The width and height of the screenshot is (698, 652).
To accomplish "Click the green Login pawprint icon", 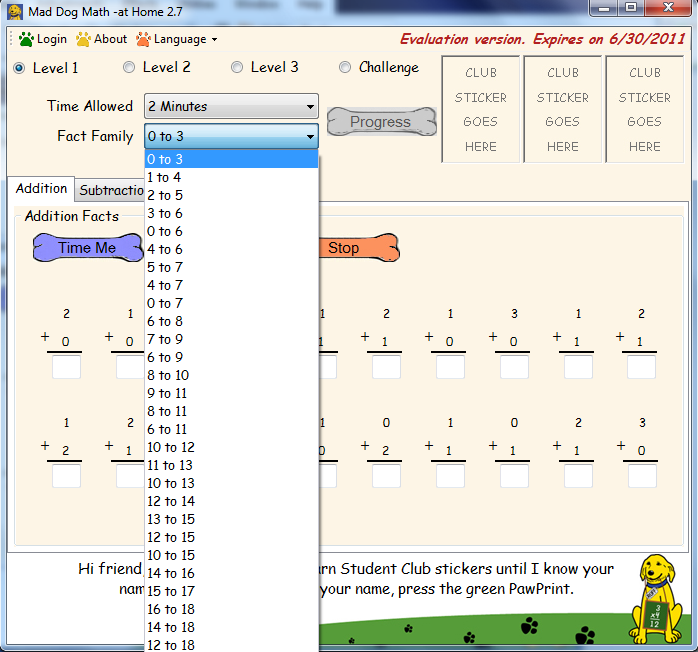I will pyautogui.click(x=26, y=39).
